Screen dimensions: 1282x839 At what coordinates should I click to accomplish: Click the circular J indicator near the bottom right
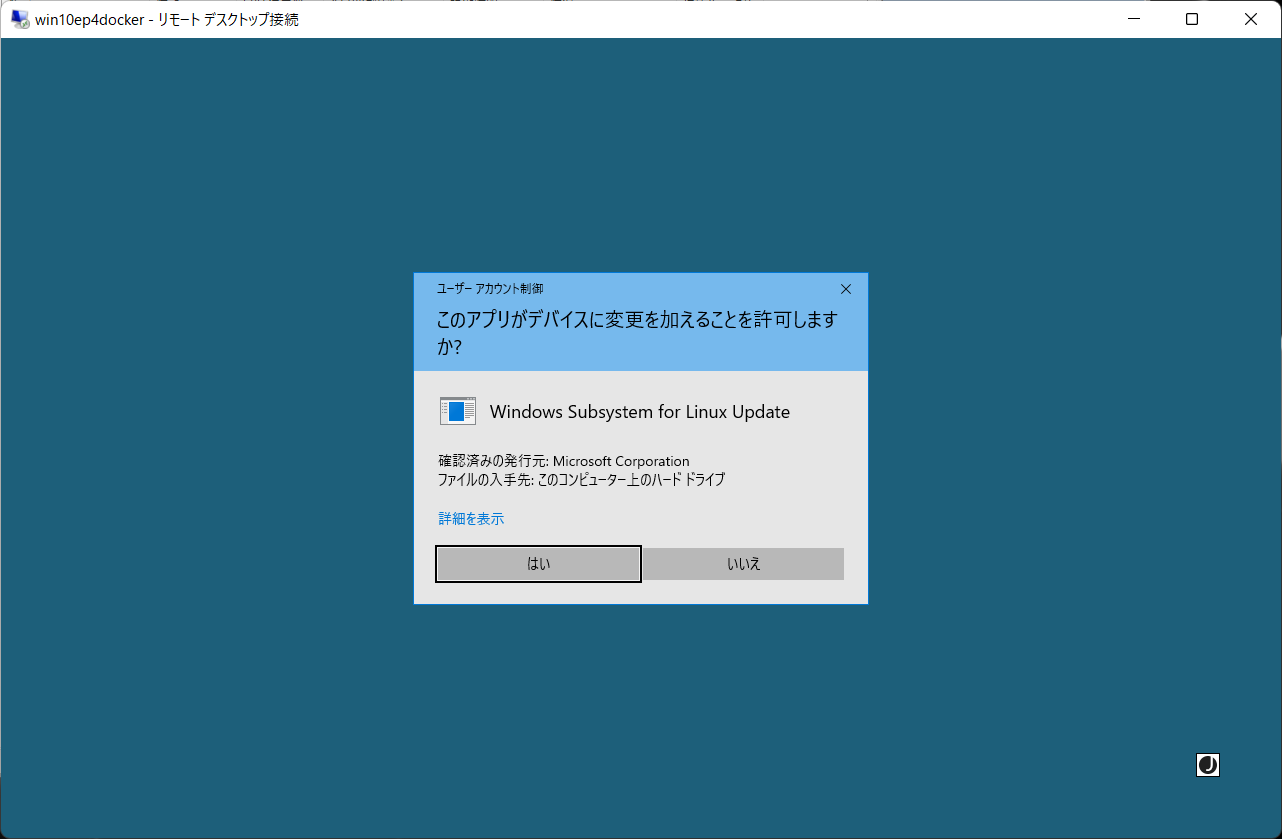1207,764
